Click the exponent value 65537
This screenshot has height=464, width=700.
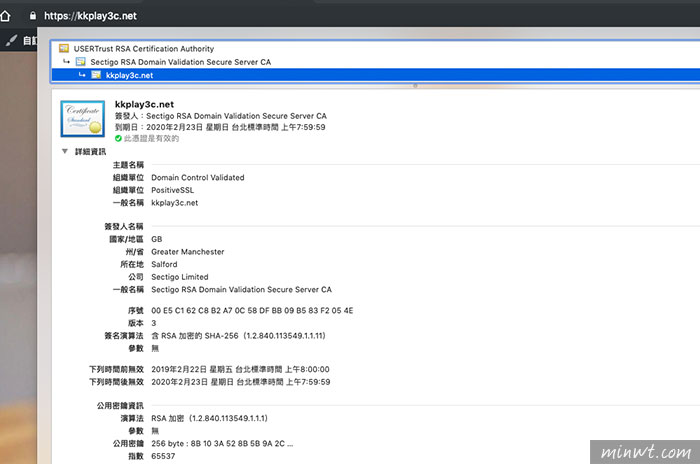pos(163,456)
